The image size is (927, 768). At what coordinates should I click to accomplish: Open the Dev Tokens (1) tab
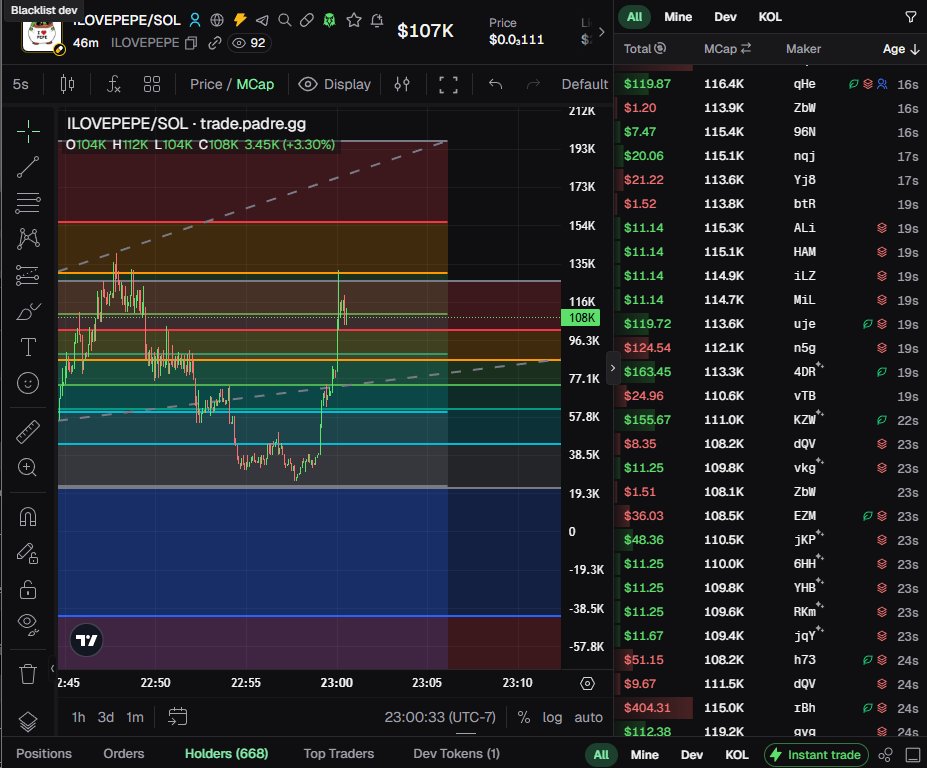click(456, 753)
